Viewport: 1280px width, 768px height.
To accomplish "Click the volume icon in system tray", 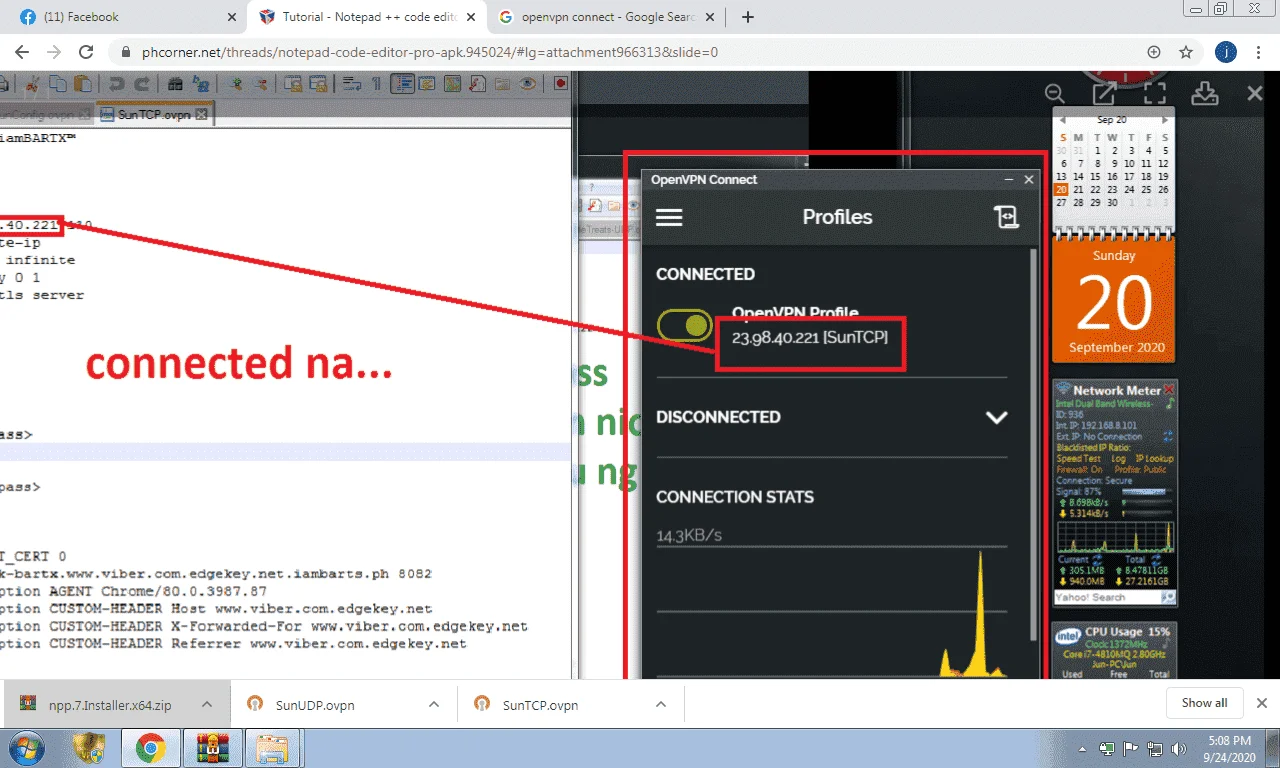I will 1179,749.
